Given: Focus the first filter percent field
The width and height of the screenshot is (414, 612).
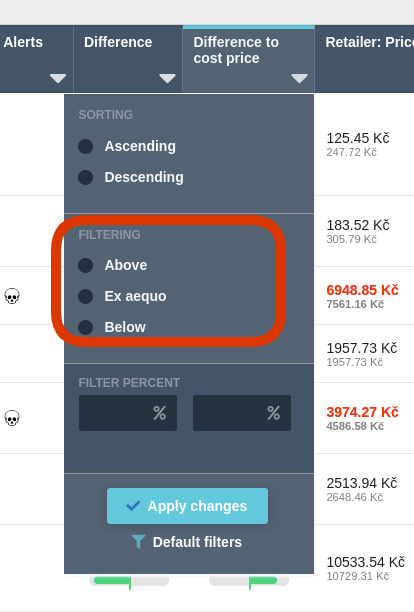Looking at the screenshot, I should click(x=128, y=413).
